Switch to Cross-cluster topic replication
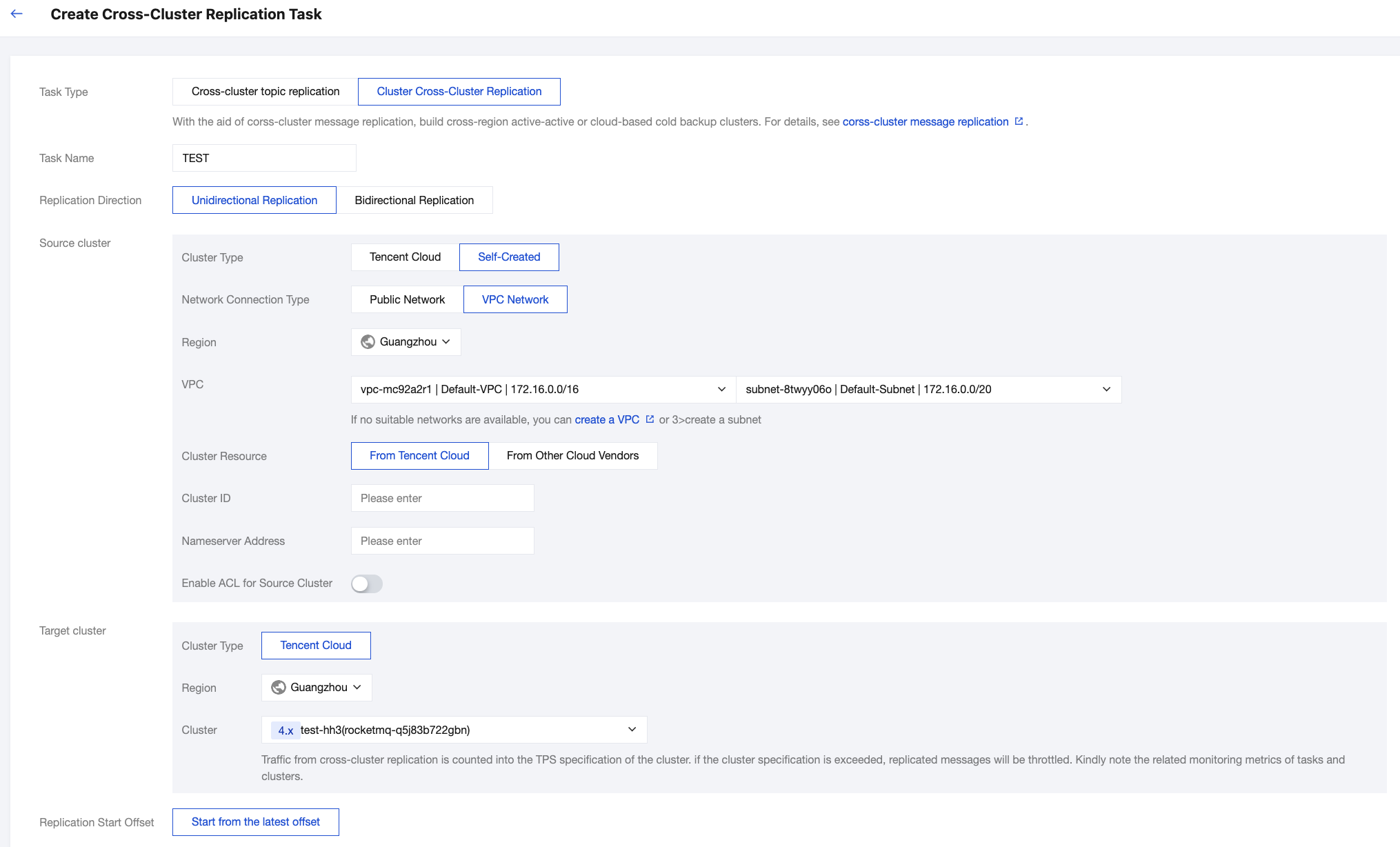This screenshot has height=847, width=1400. point(266,92)
